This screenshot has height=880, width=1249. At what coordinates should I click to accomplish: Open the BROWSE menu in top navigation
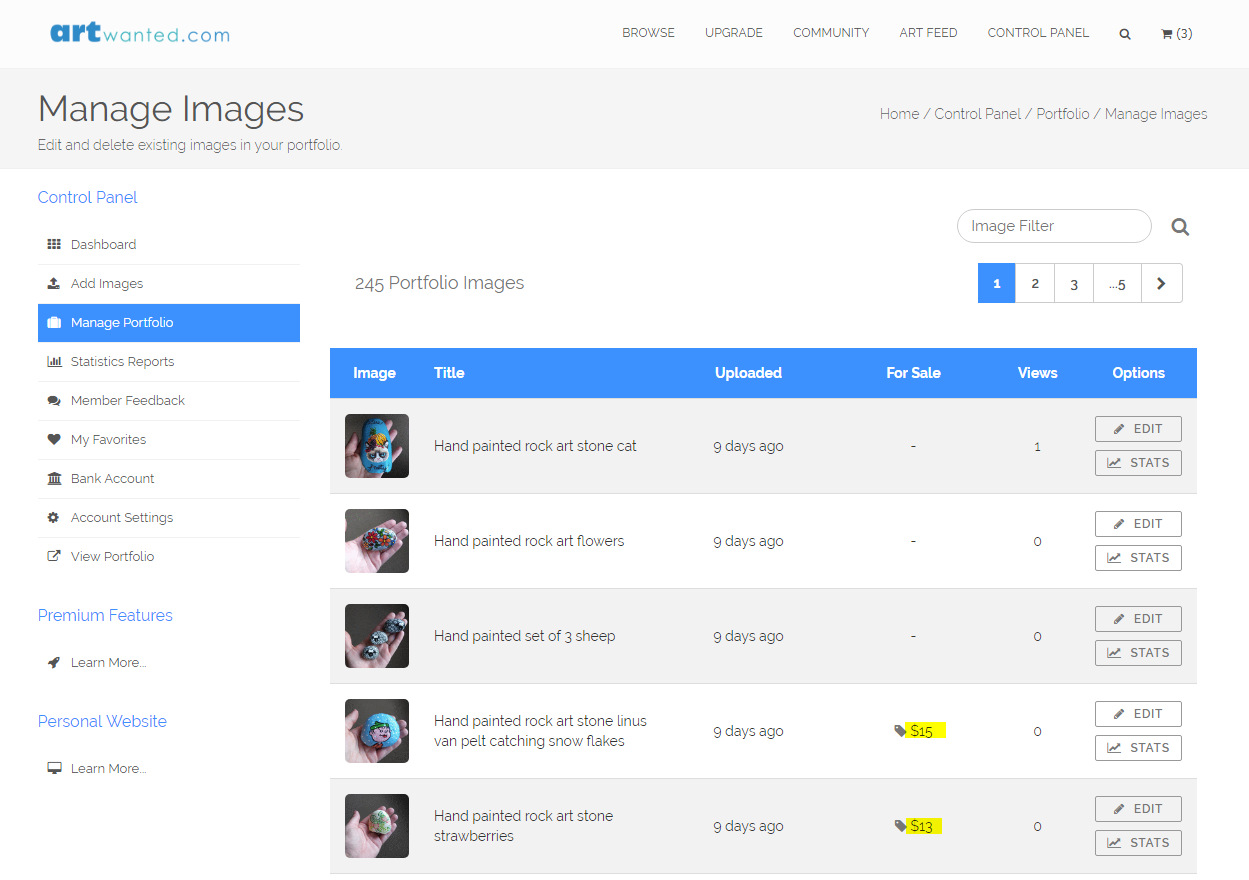pos(648,33)
